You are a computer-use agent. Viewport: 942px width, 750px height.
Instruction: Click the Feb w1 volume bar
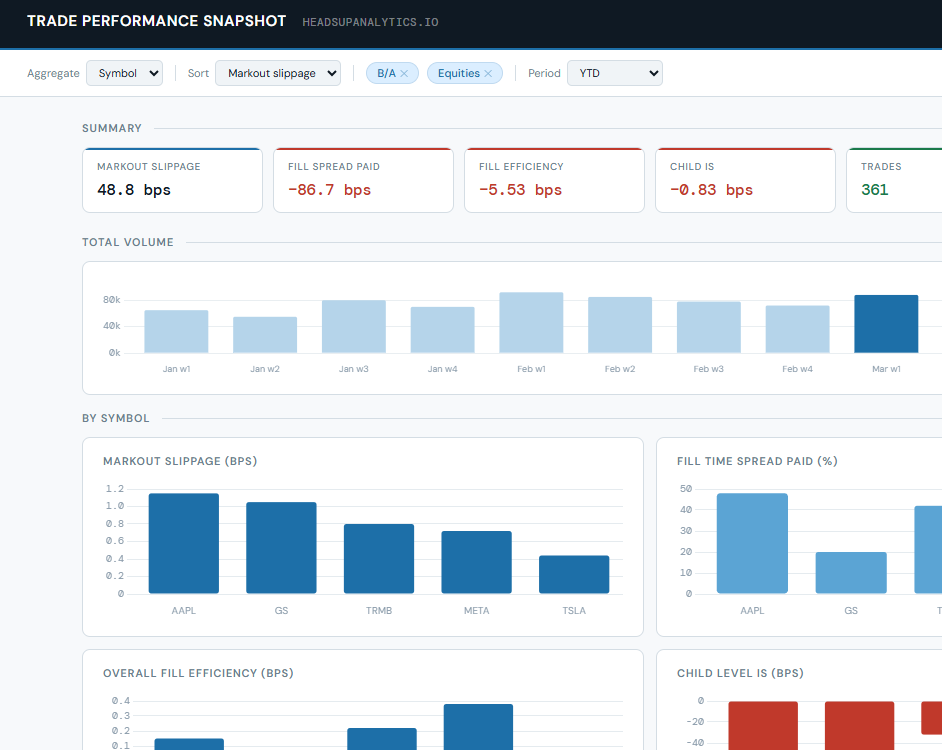click(532, 323)
